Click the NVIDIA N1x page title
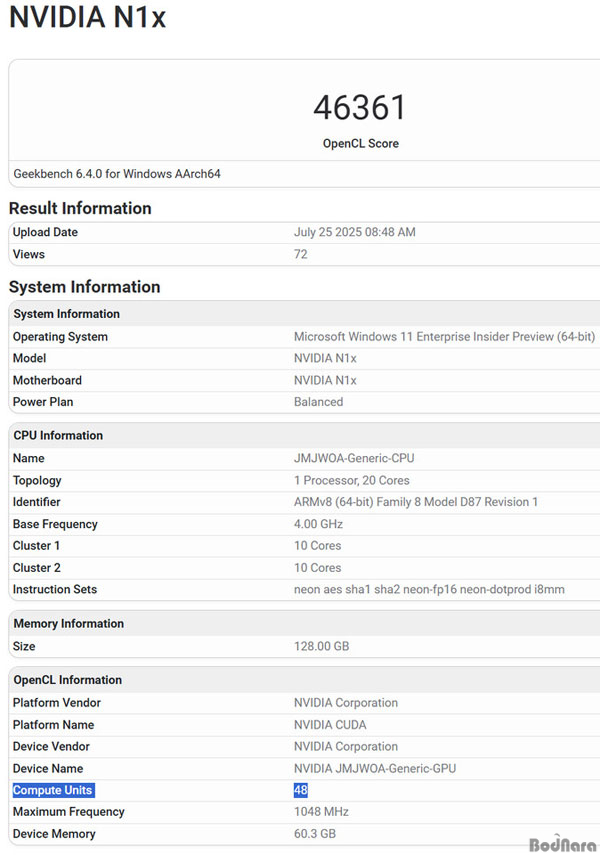 [88, 17]
